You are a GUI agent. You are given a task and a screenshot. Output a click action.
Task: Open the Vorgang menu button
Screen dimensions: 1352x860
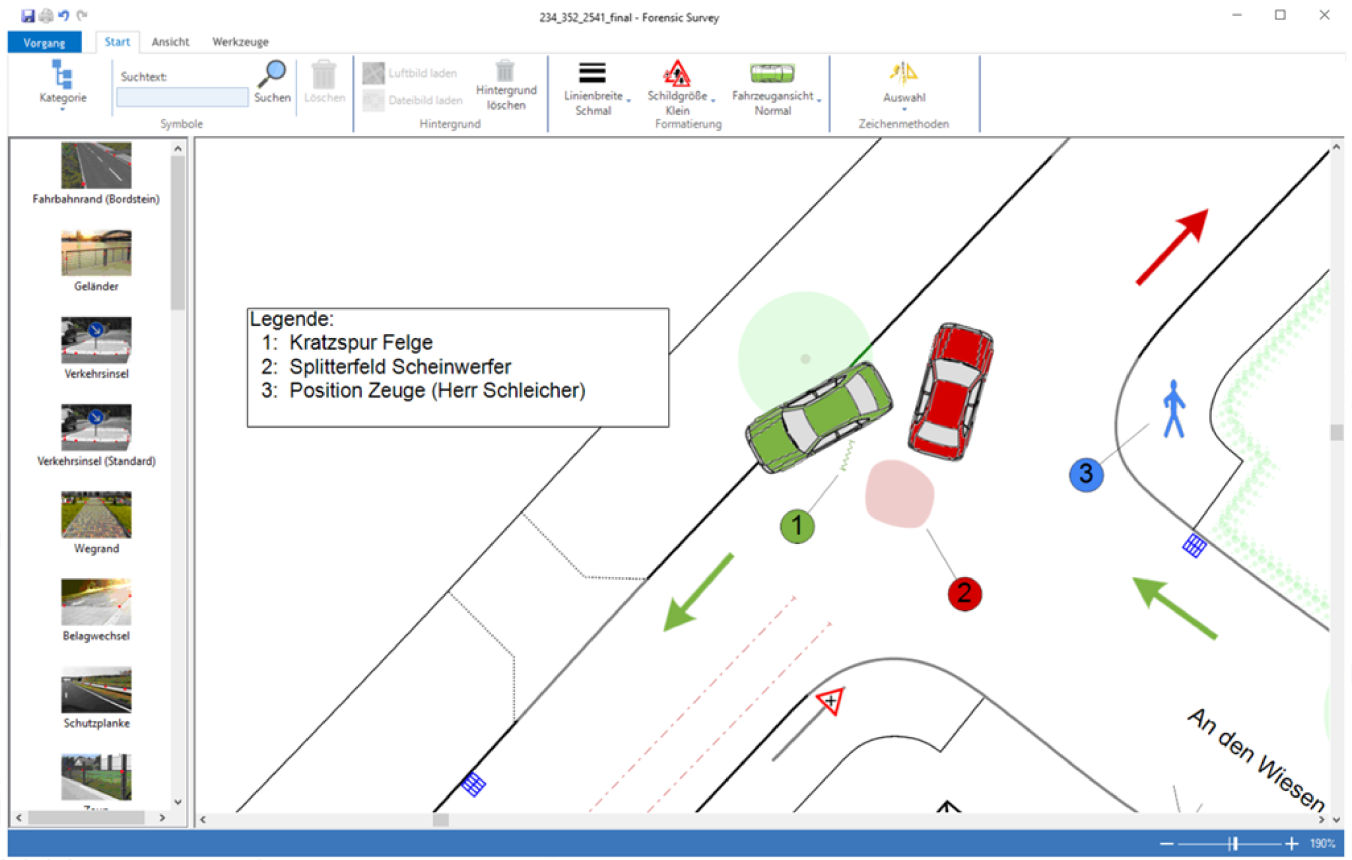click(43, 42)
